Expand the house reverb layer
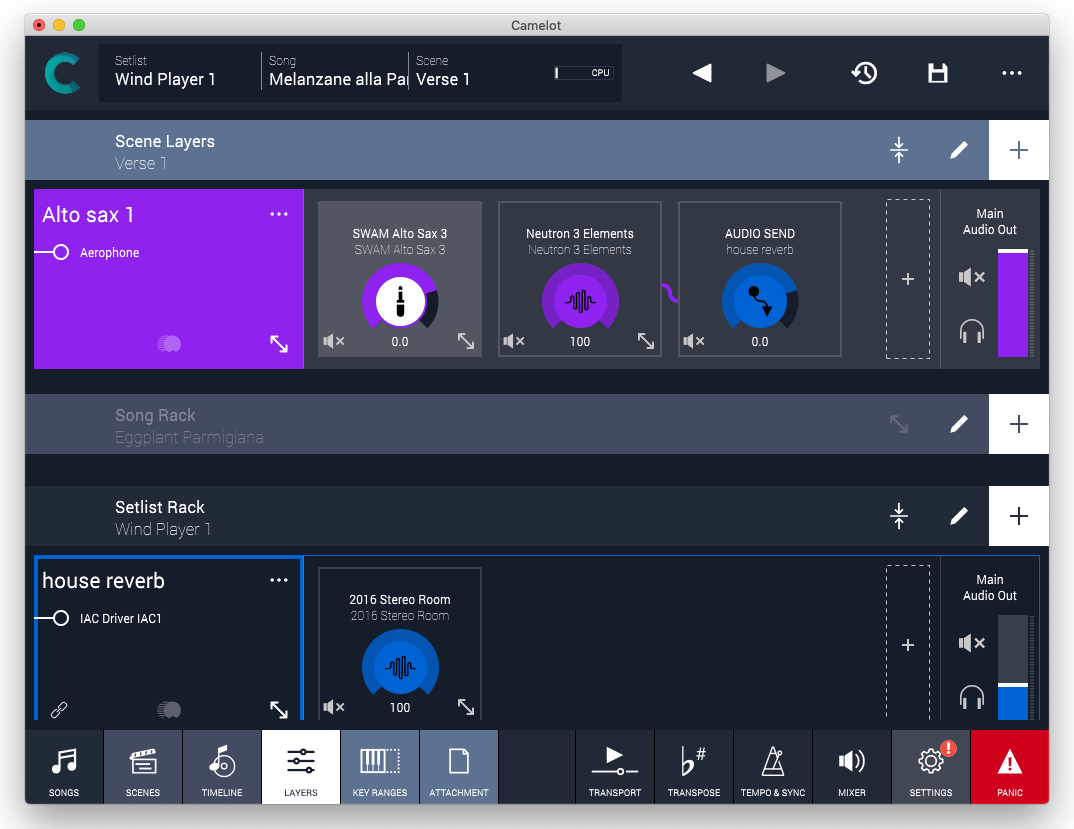This screenshot has width=1074, height=829. [x=279, y=709]
